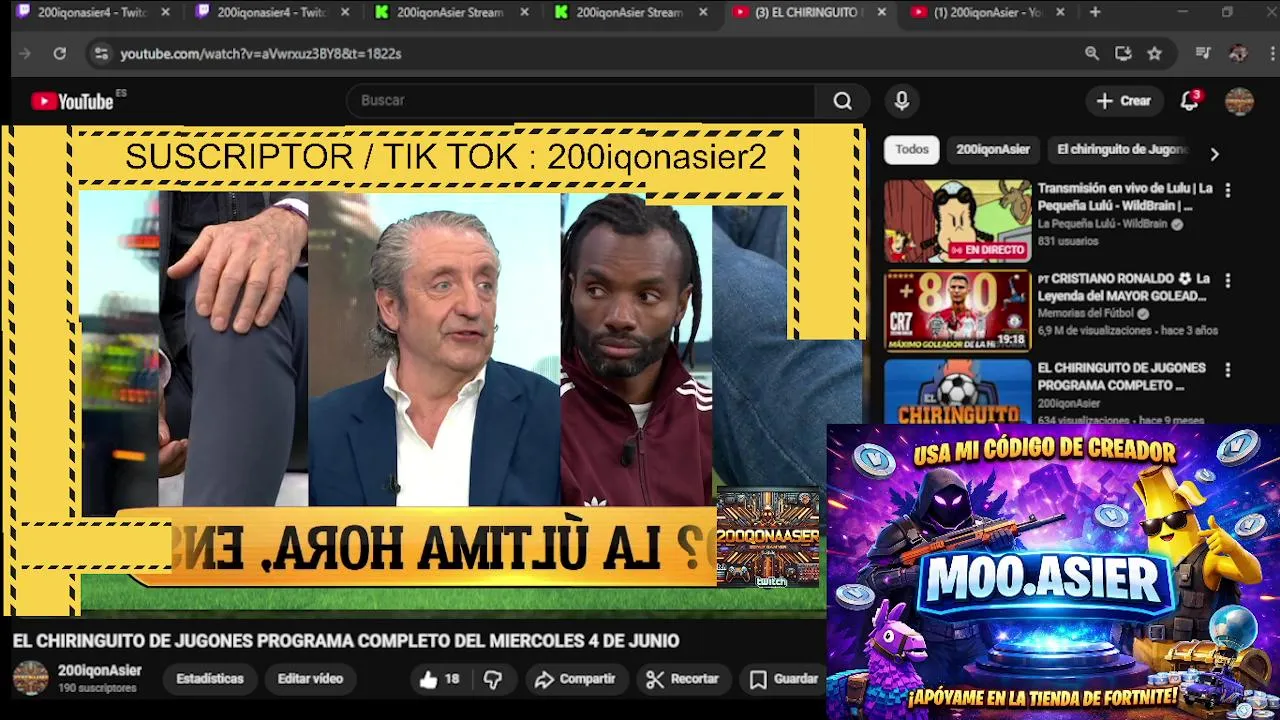Click Editar vídeo button
The height and width of the screenshot is (720, 1280).
coord(310,679)
